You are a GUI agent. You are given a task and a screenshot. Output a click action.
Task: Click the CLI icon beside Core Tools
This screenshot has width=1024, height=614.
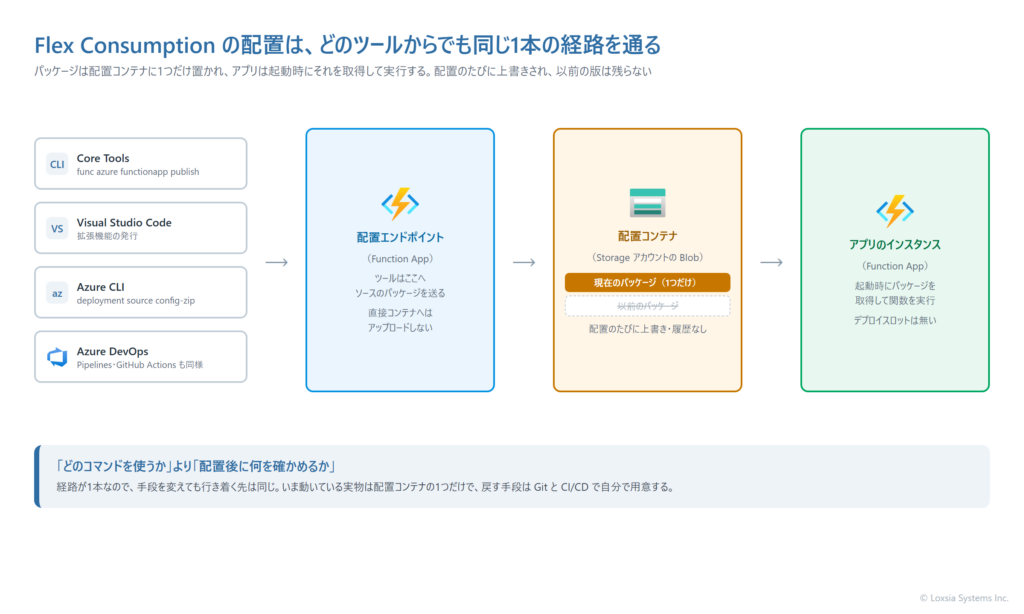point(57,164)
